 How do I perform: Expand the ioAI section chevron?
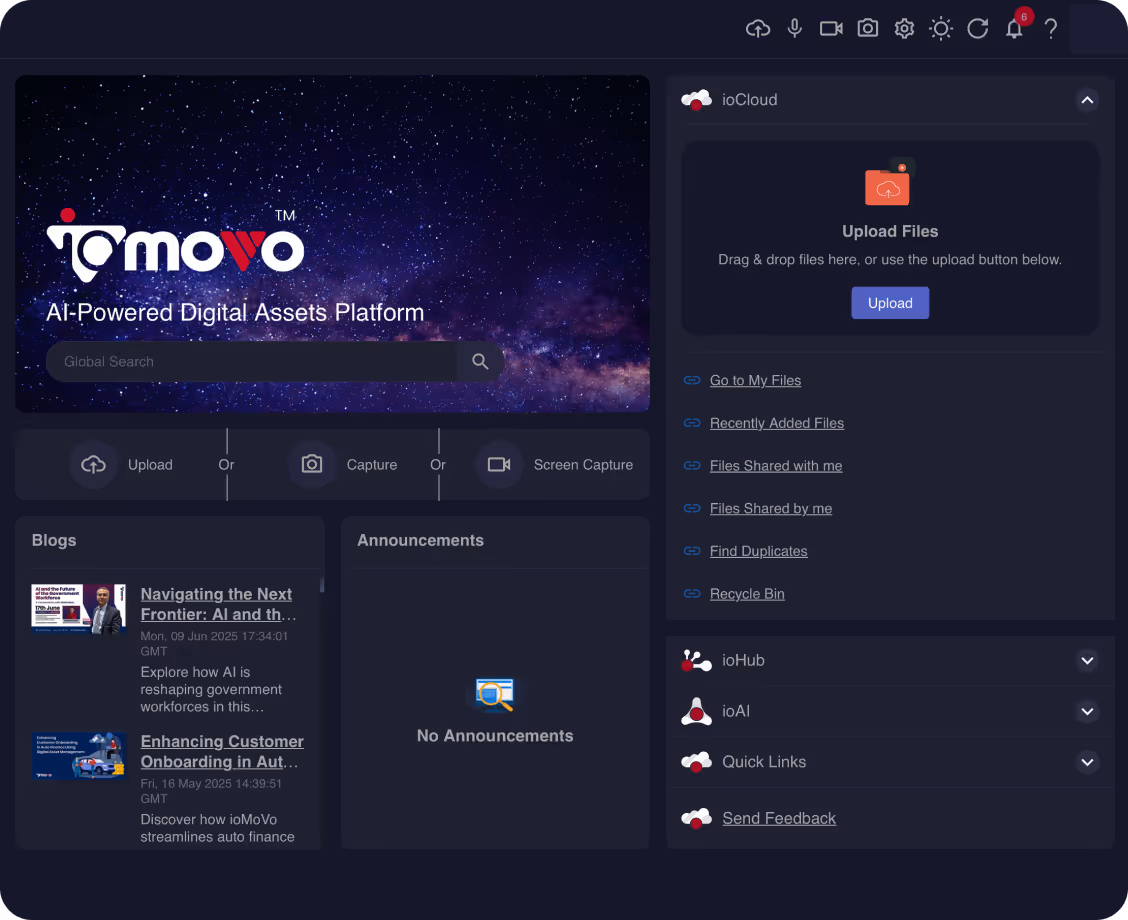tap(1087, 711)
